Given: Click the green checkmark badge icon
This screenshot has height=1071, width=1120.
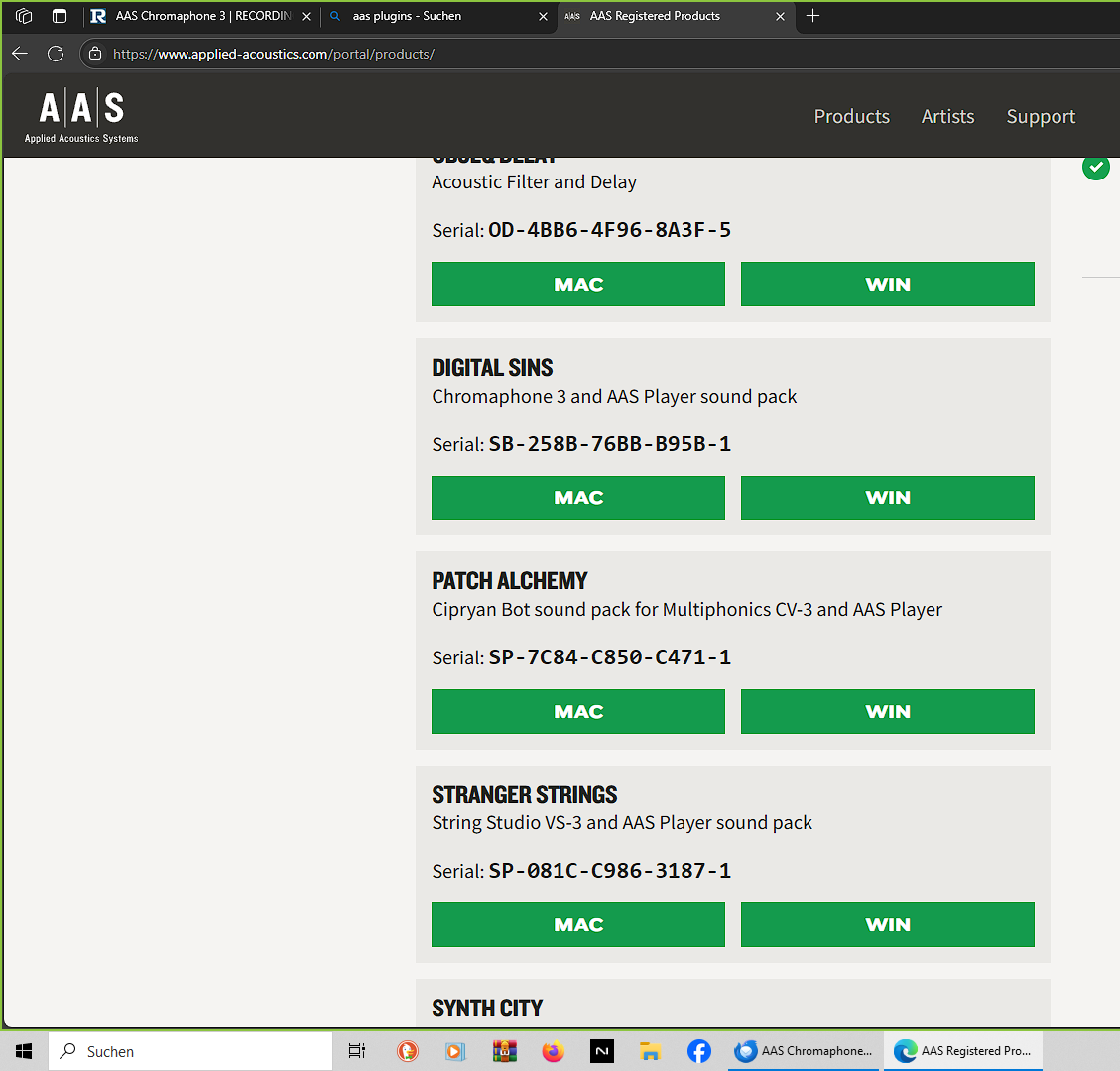Looking at the screenshot, I should (x=1096, y=167).
